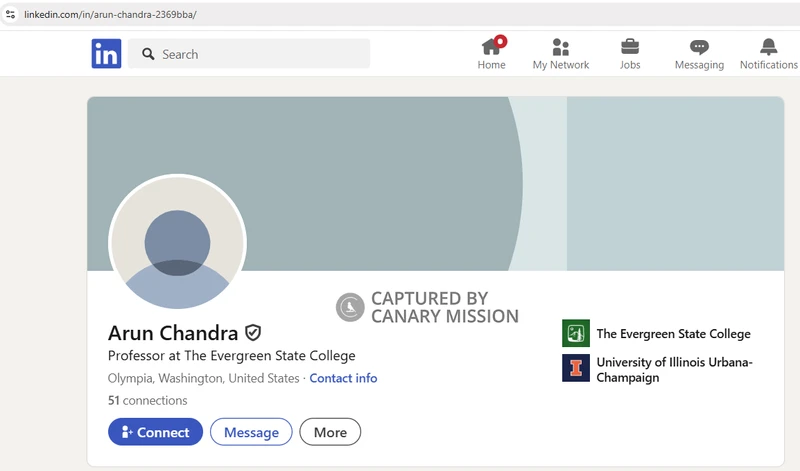Click the LinkedIn logo

pyautogui.click(x=106, y=54)
